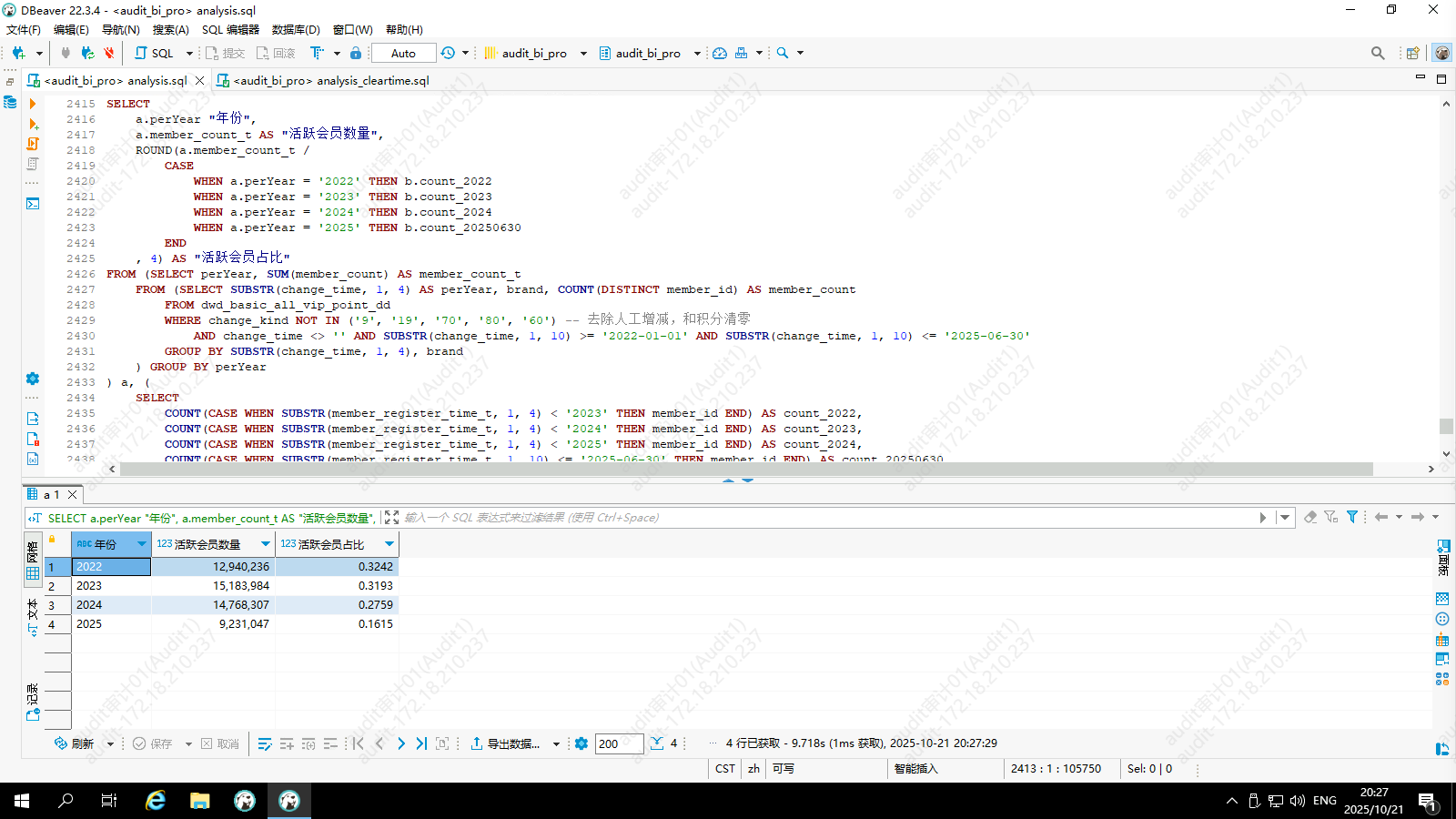Click the 刷新 refresh button
The image size is (1456, 819).
click(75, 743)
